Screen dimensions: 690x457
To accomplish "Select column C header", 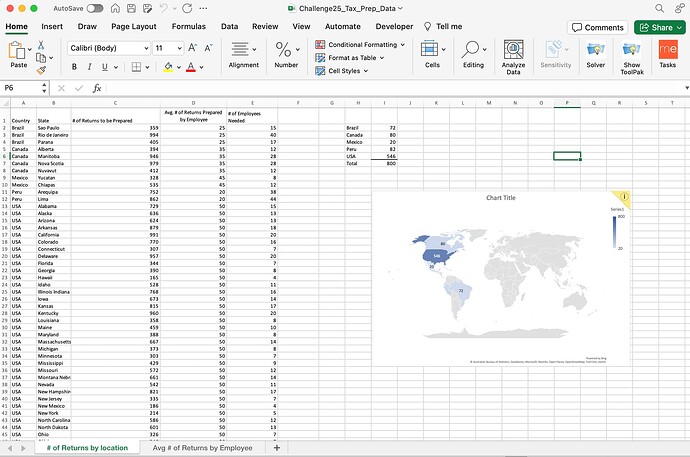I will tap(115, 103).
